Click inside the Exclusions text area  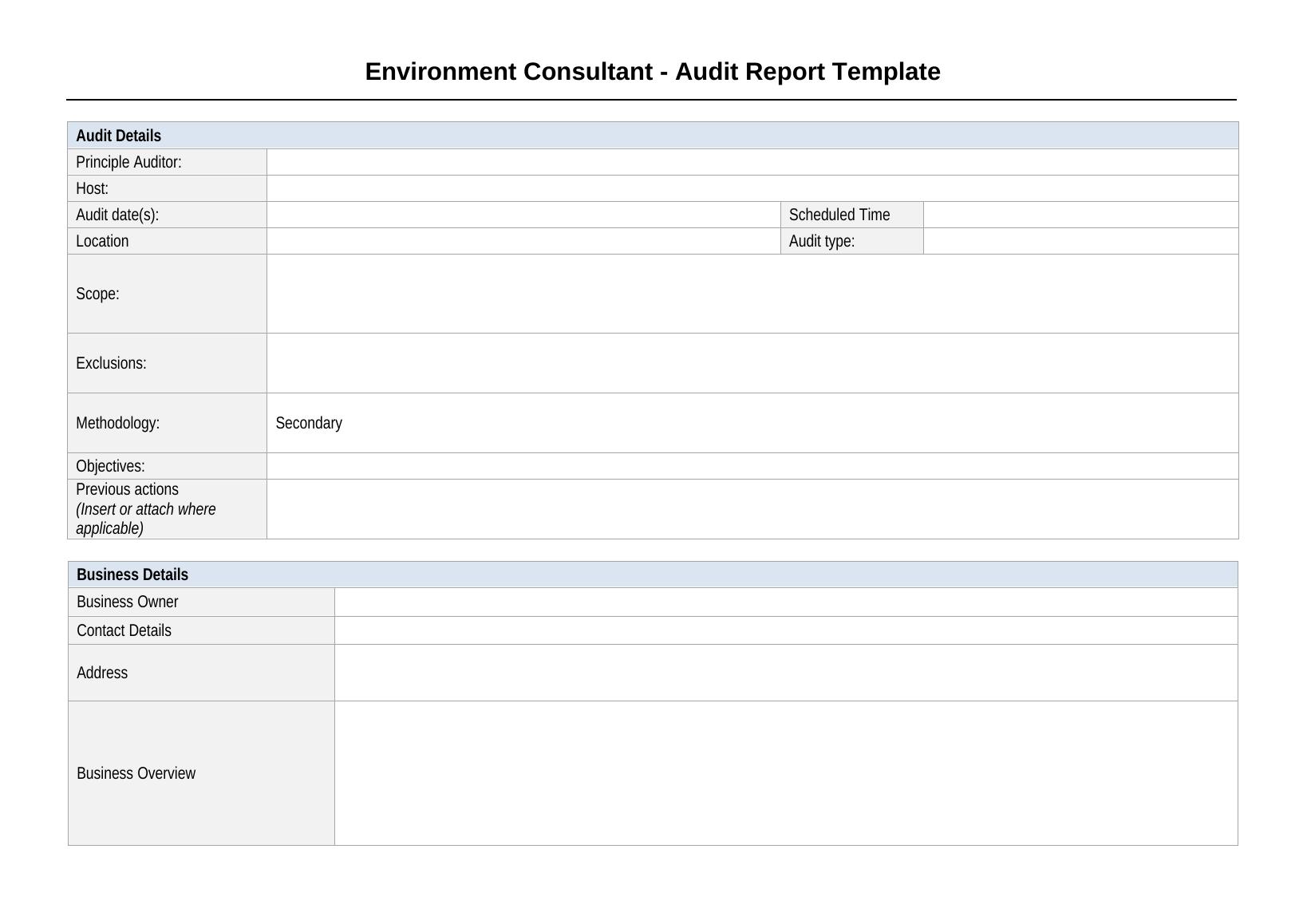752,363
